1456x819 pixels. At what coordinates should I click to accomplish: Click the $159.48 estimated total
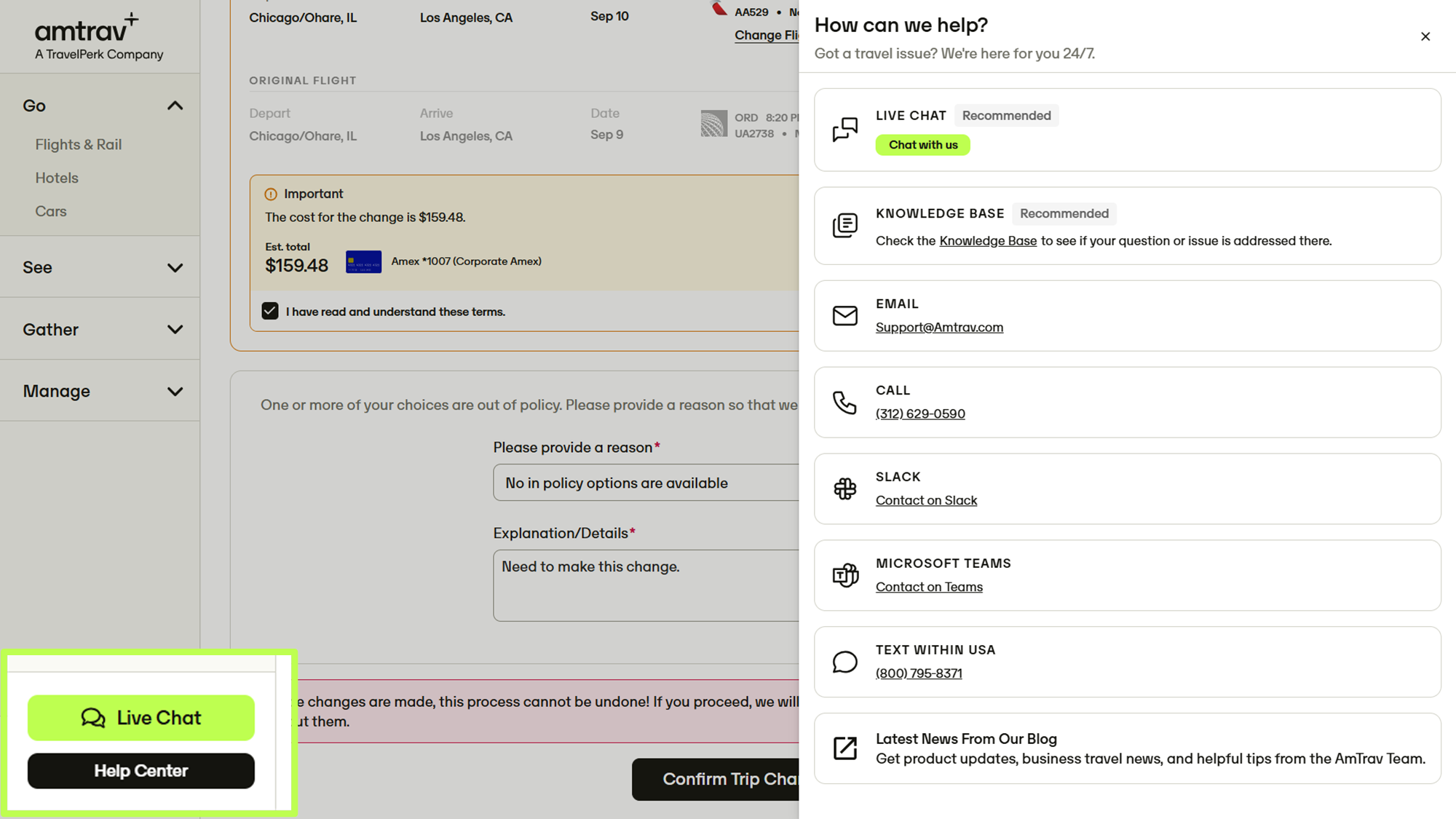pyautogui.click(x=296, y=266)
